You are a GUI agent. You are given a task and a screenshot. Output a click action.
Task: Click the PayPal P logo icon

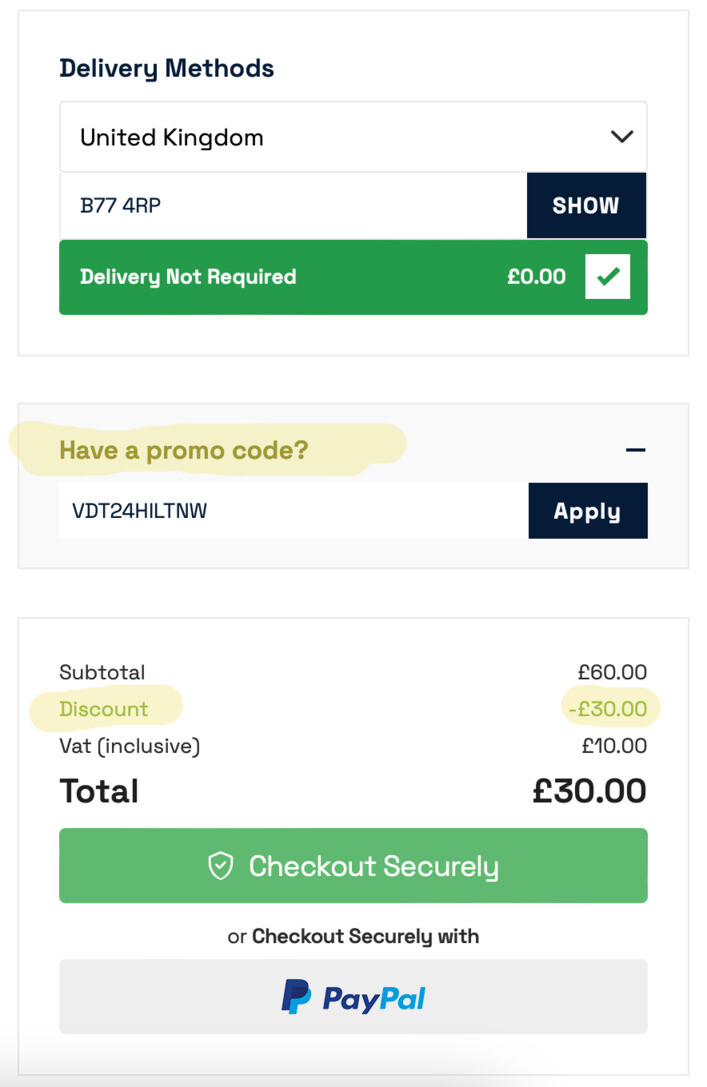point(296,997)
